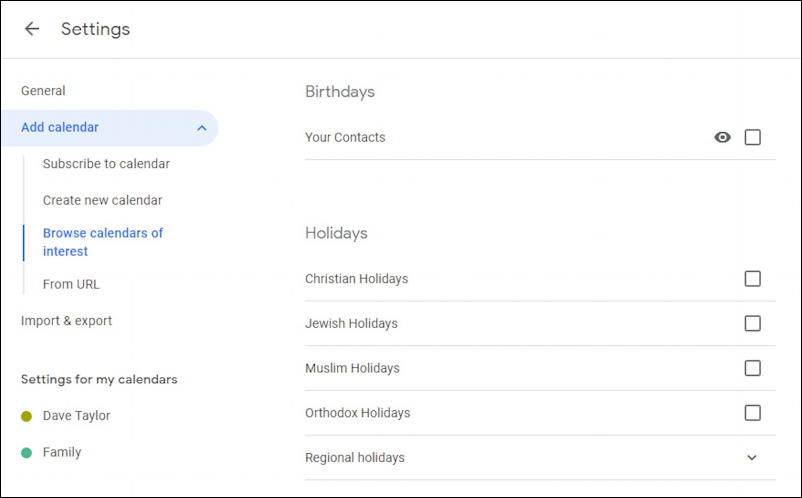Open Family calendar settings

point(62,452)
